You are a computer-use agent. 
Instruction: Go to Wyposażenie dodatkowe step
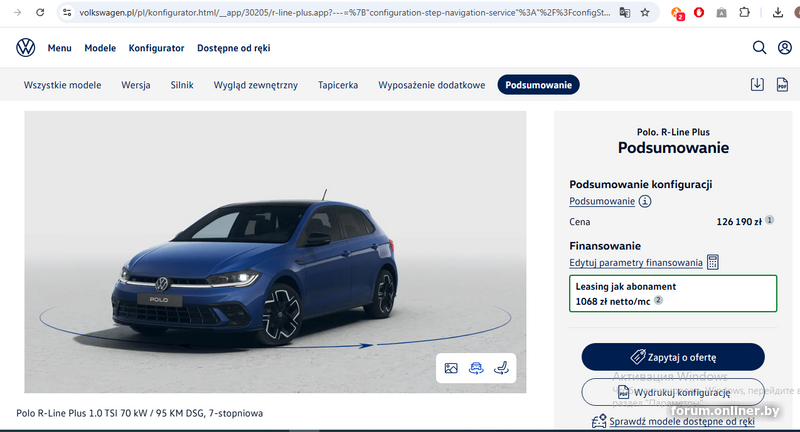pyautogui.click(x=432, y=85)
